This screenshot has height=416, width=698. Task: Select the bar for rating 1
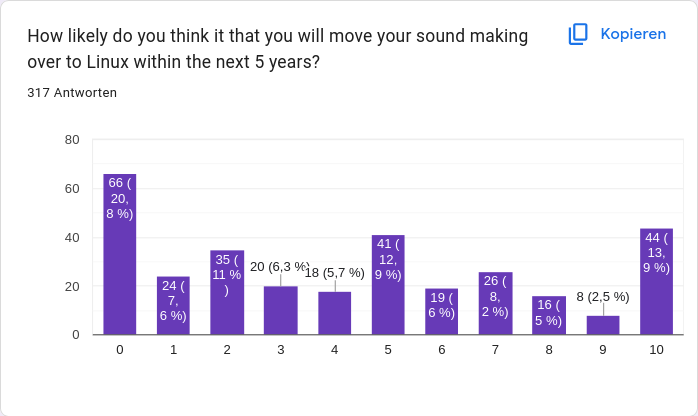pos(173,306)
